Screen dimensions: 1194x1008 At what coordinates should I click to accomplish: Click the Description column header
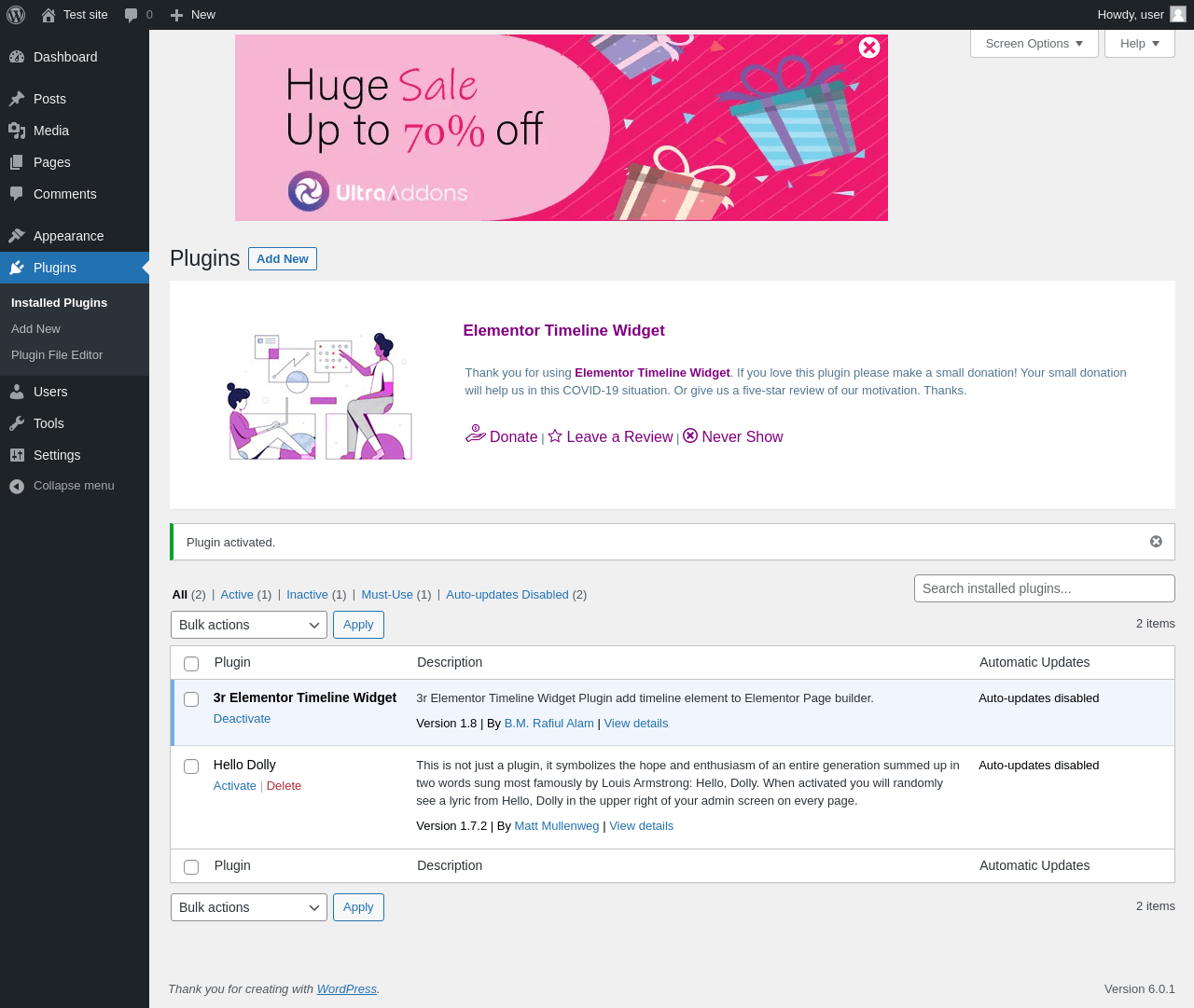pos(450,662)
